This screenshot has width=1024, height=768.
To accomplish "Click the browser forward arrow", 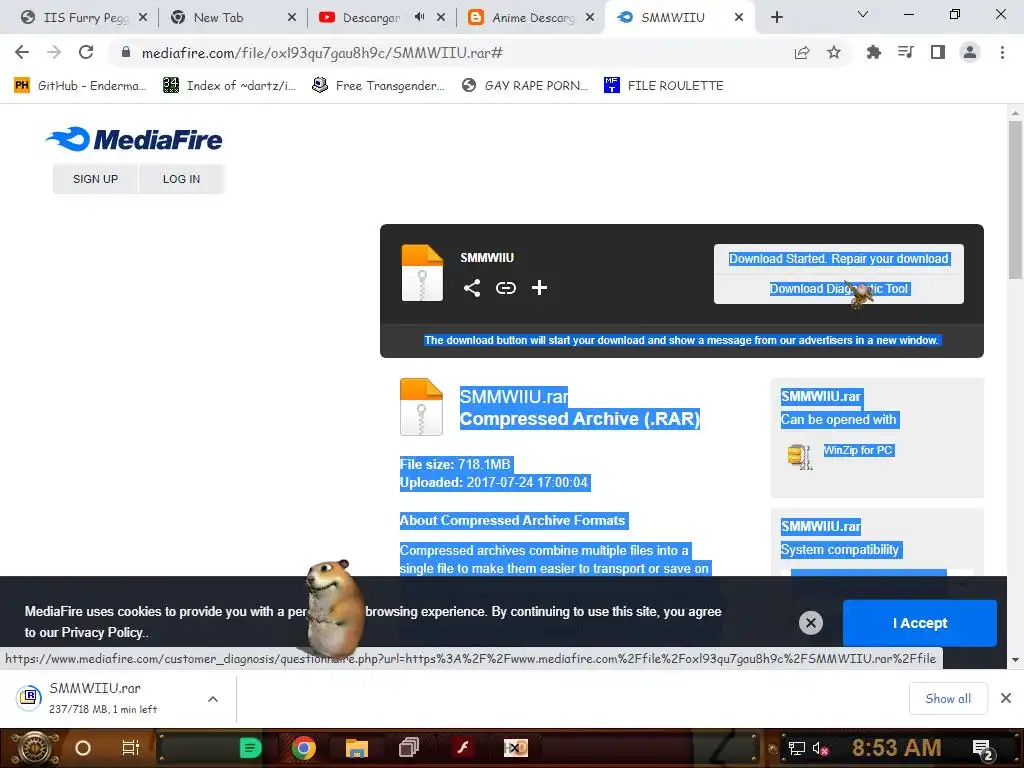I will click(x=54, y=52).
